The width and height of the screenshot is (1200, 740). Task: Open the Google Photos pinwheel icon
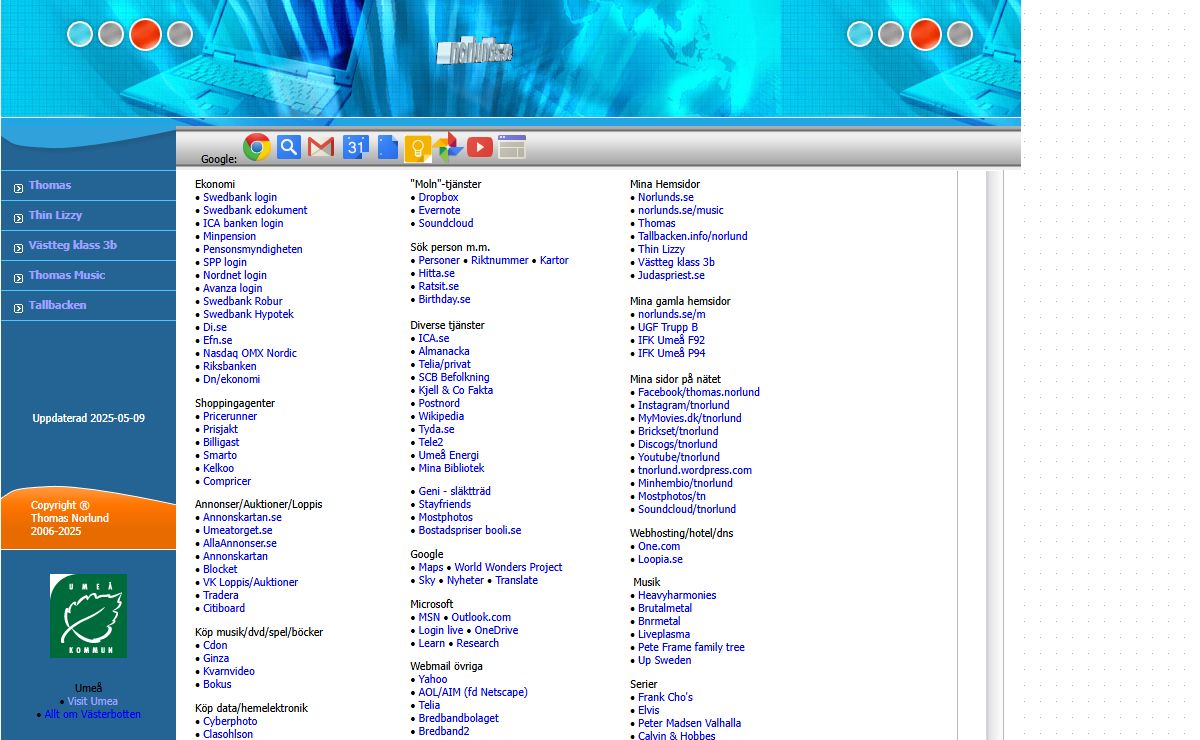point(448,147)
